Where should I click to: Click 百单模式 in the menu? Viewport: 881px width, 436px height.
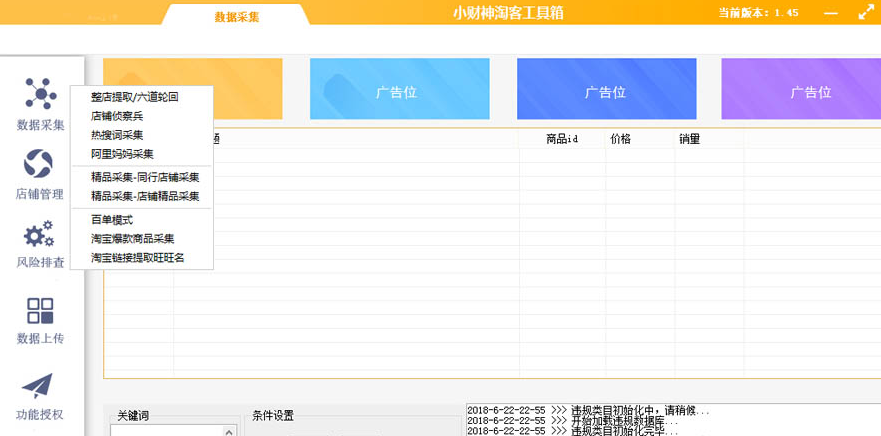(112, 220)
